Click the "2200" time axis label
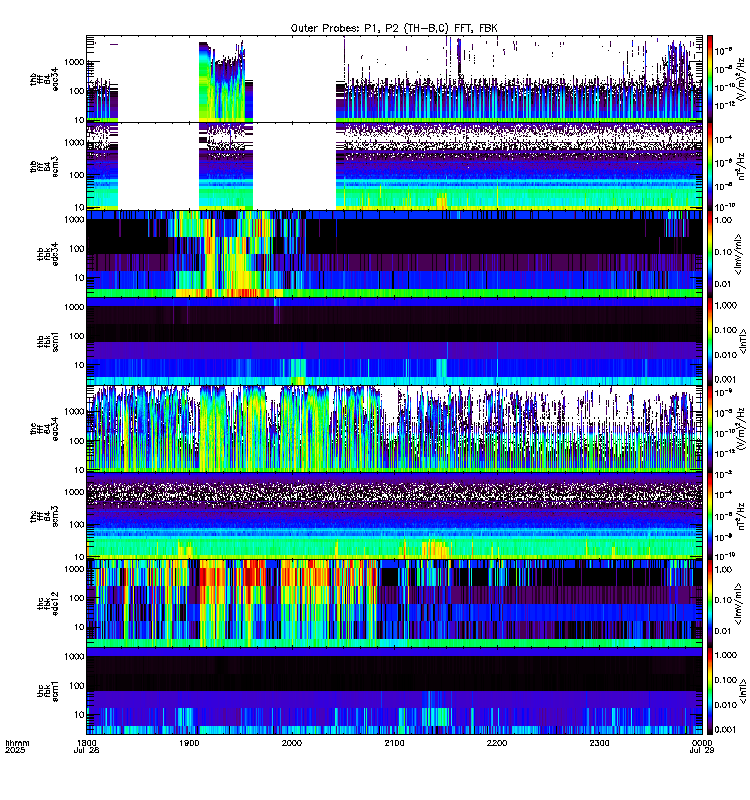750x800 pixels. tap(497, 743)
